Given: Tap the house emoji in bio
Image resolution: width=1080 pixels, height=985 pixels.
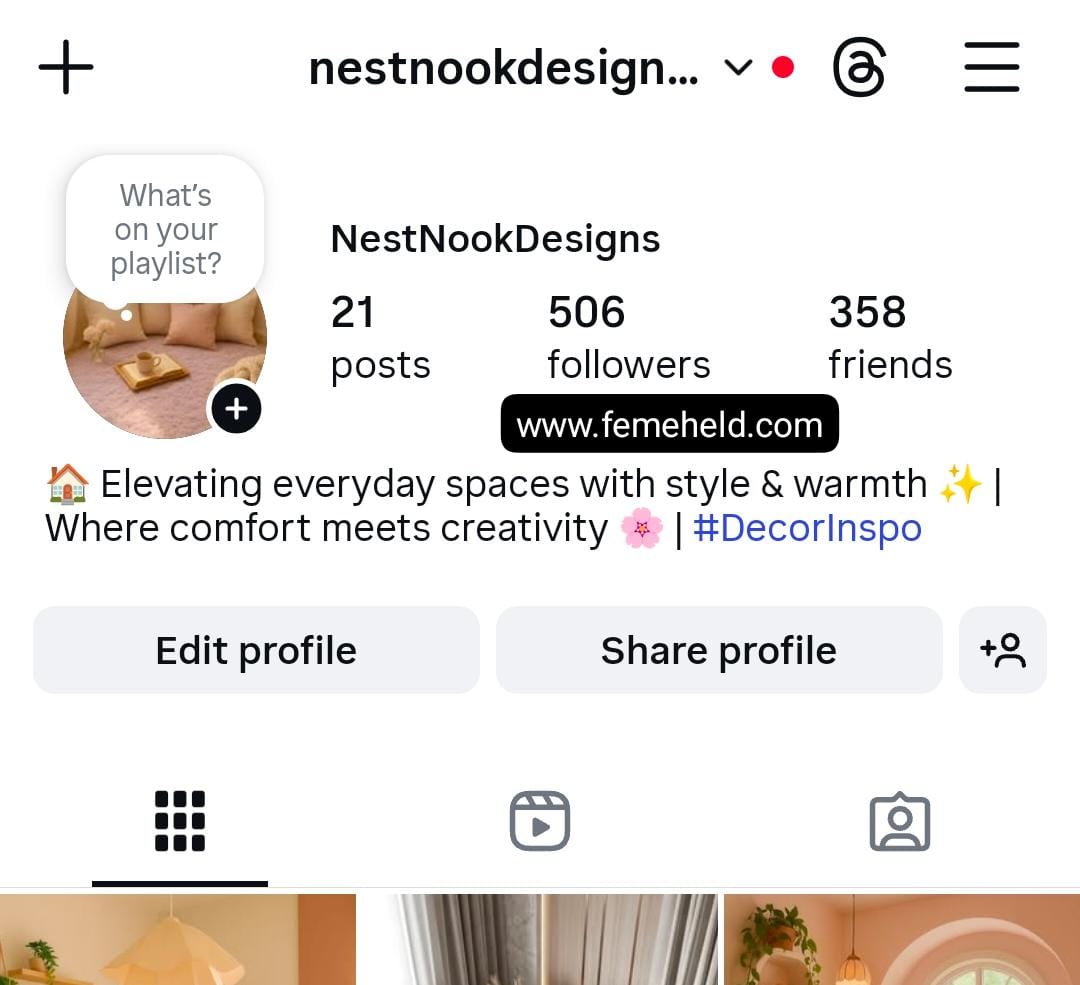Looking at the screenshot, I should [68, 484].
